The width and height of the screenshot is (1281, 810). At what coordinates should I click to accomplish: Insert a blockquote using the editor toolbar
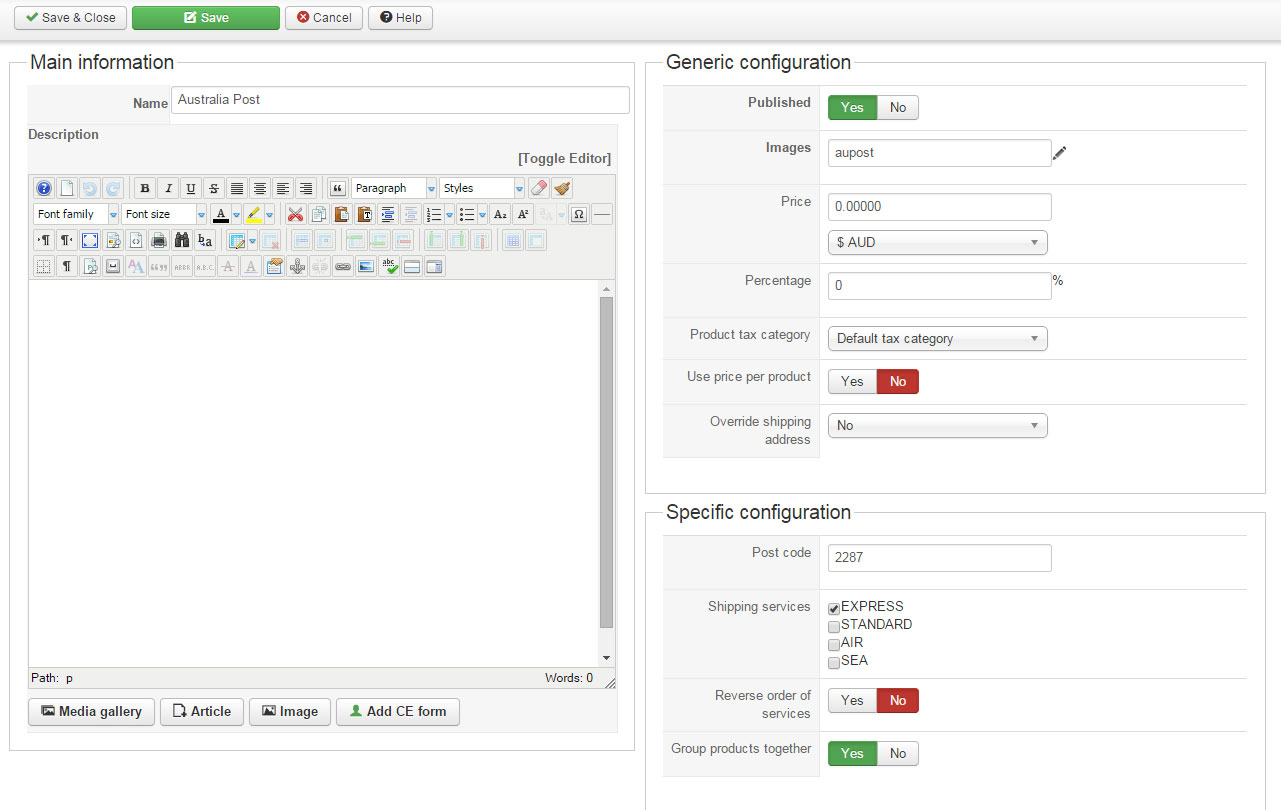[x=338, y=188]
